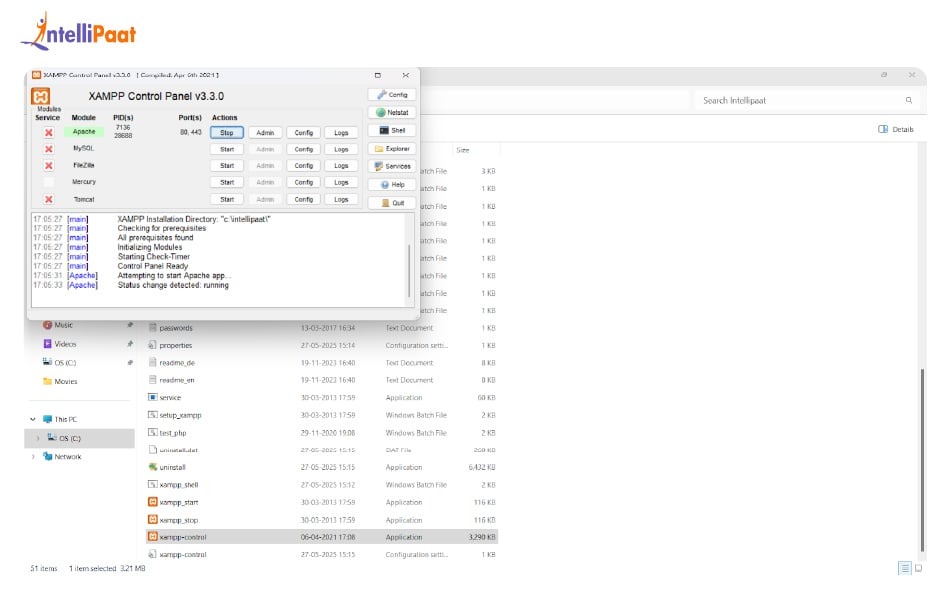Screen dimensions: 951x601
Task: Click the This PC icon in navigation pane
Action: click(47, 419)
